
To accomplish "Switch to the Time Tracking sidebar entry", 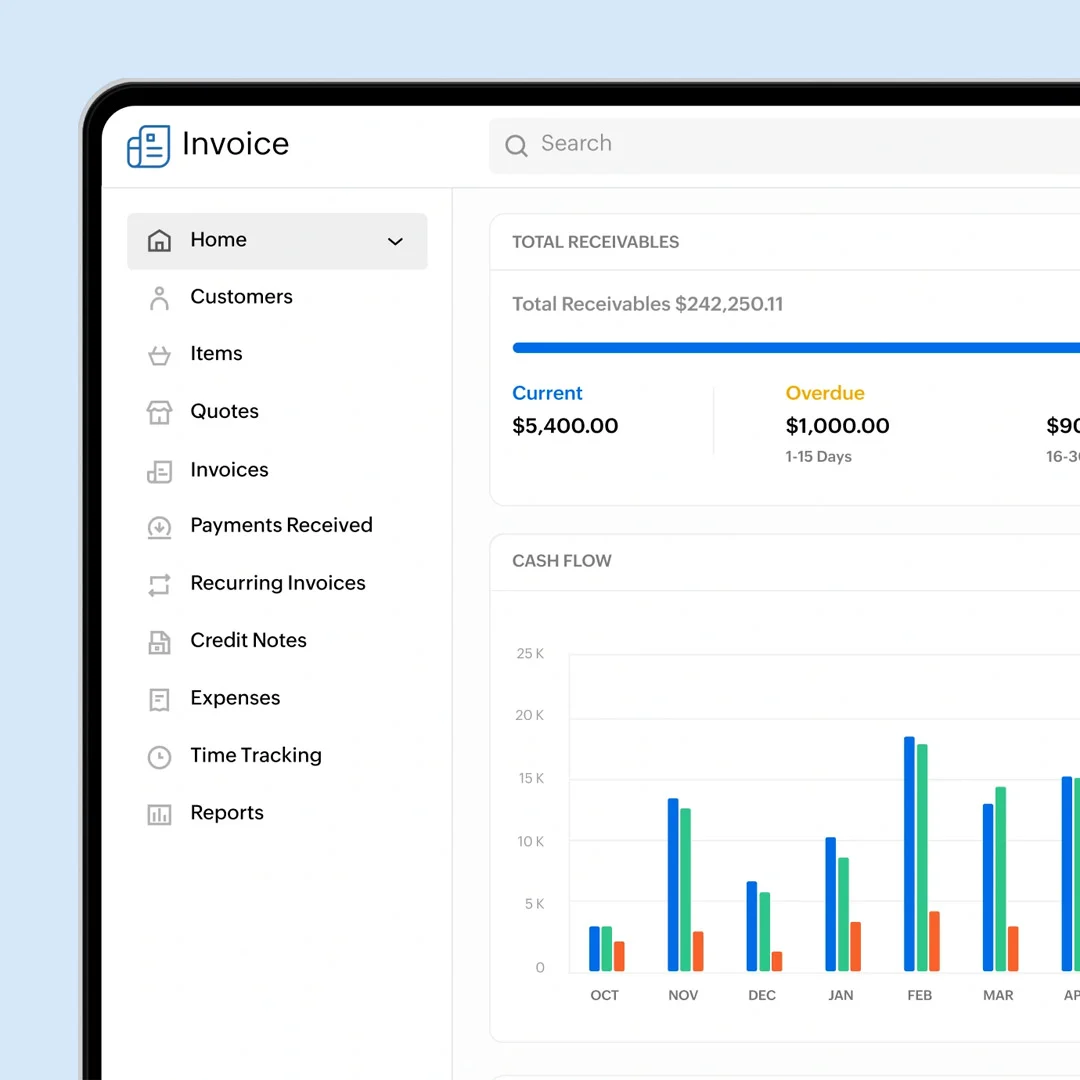I will (x=256, y=756).
